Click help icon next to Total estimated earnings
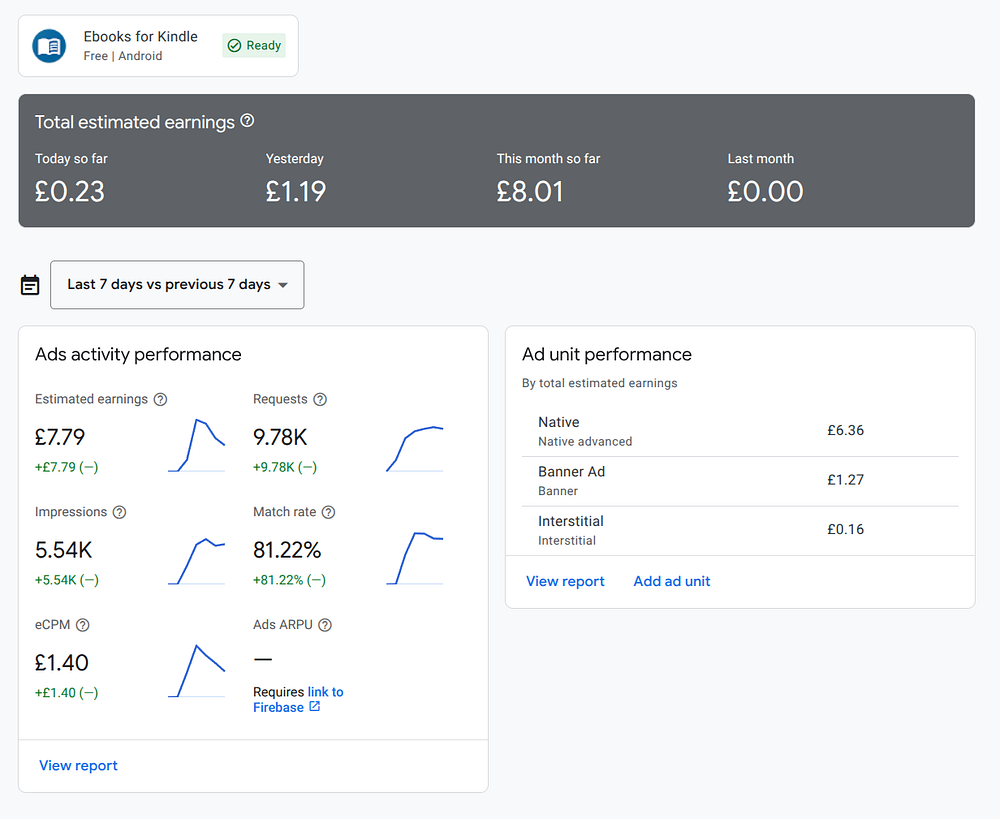Screen dimensions: 1000x819 247,121
